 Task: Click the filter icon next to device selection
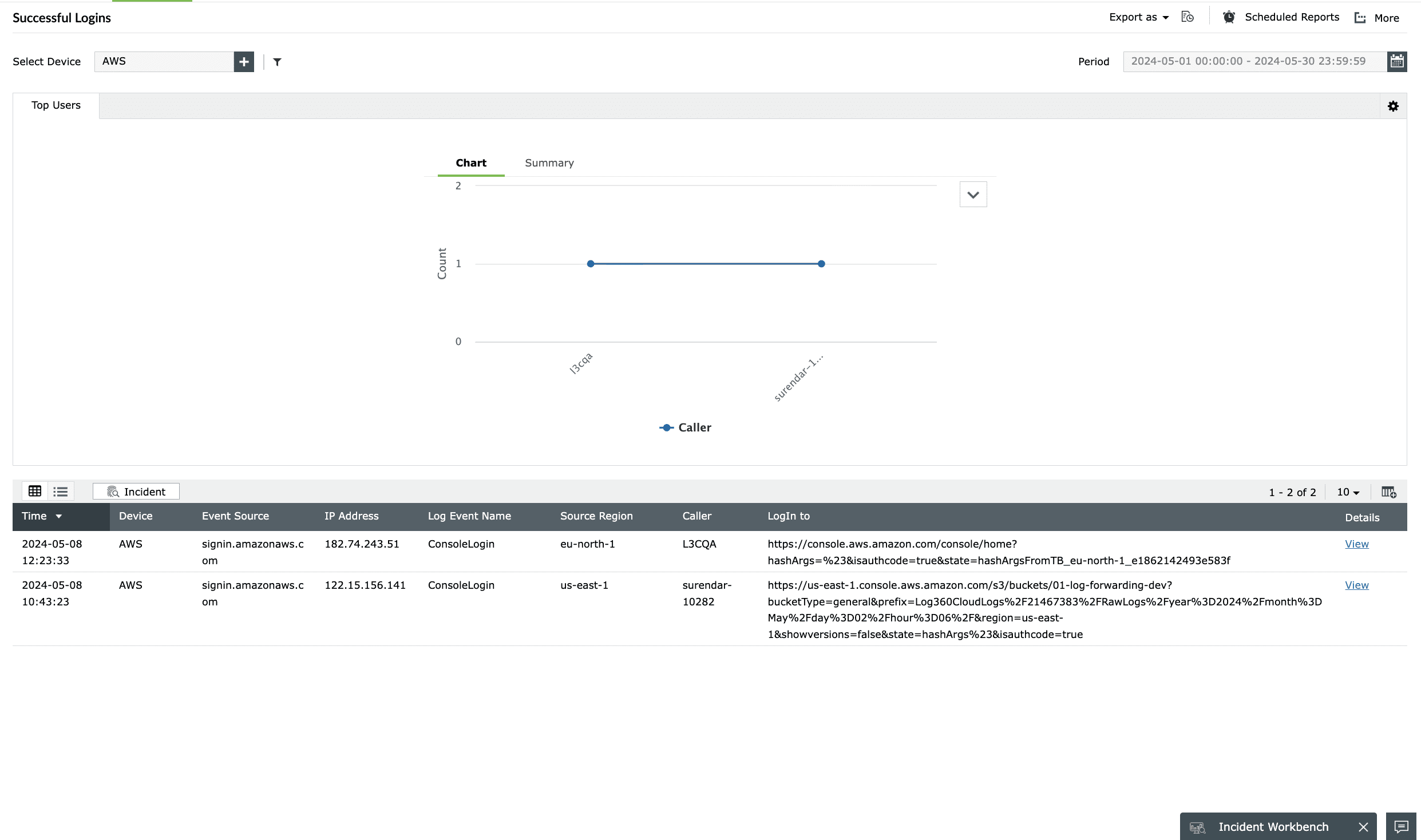click(278, 61)
